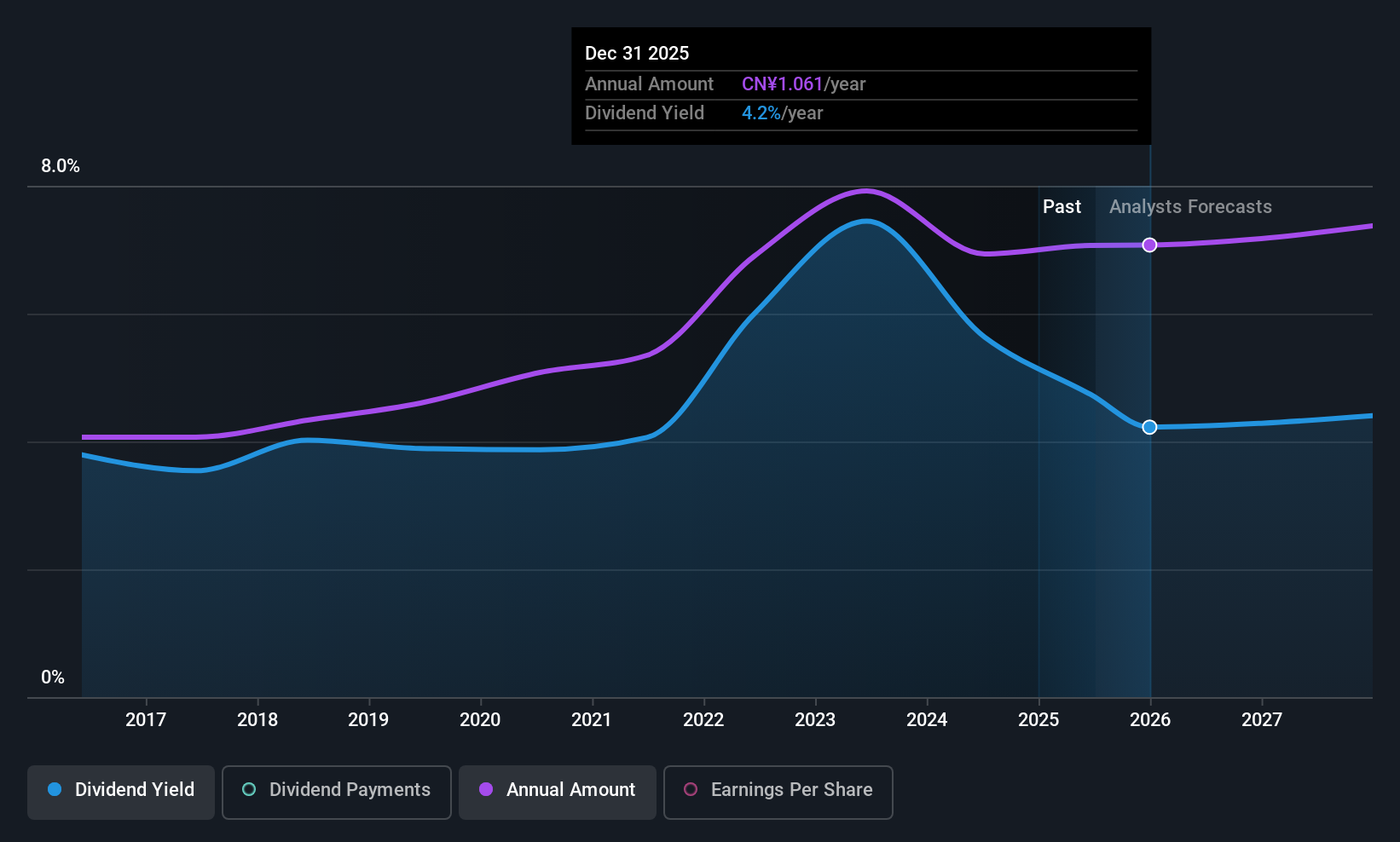Viewport: 1400px width, 842px height.
Task: Click the blue Dividend Yield data point marker
Action: tap(1149, 427)
